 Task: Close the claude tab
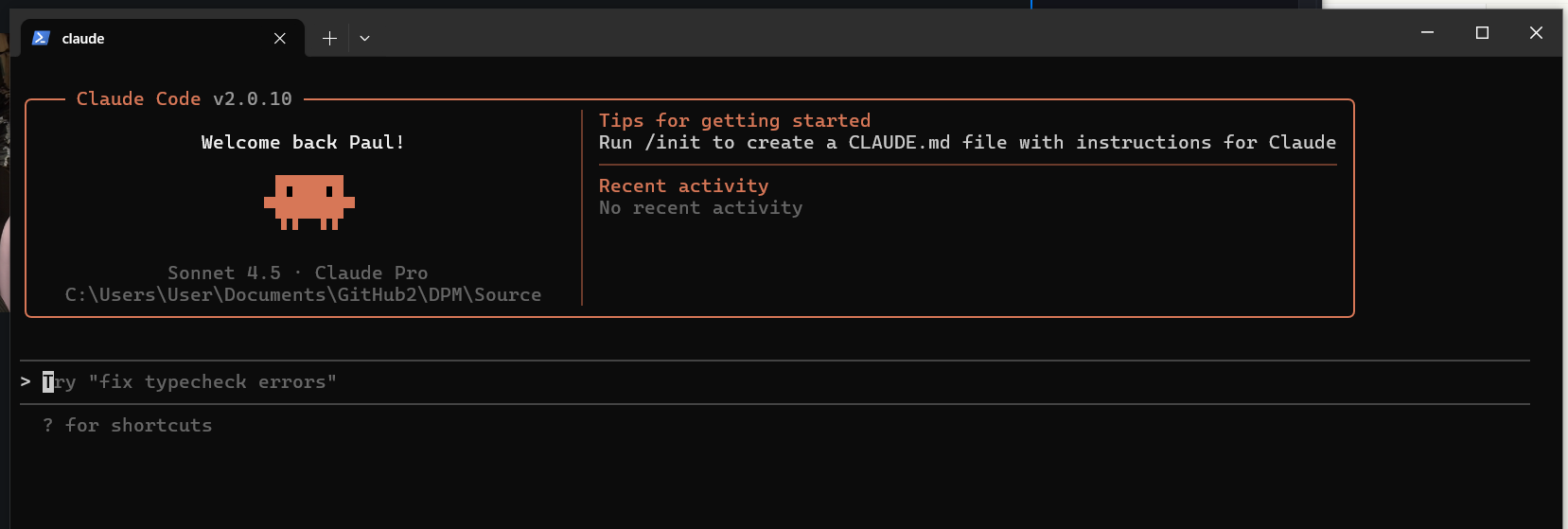280,38
